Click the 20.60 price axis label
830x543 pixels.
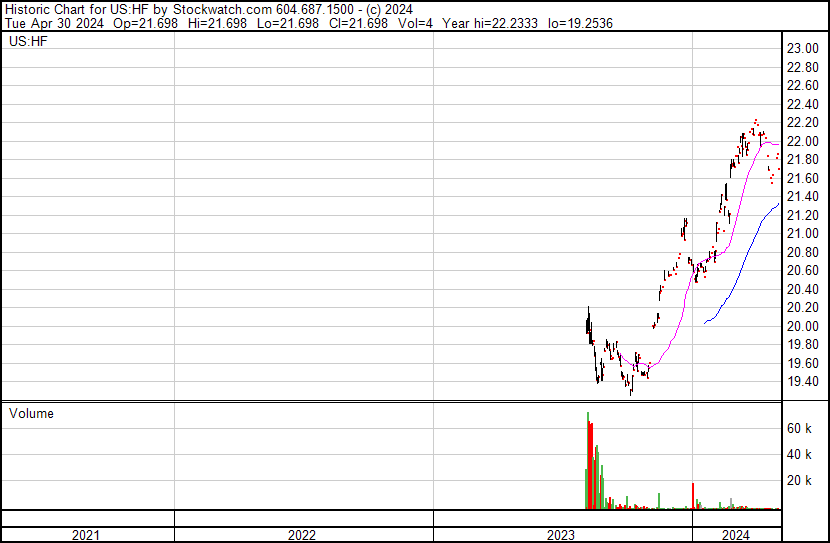[802, 270]
